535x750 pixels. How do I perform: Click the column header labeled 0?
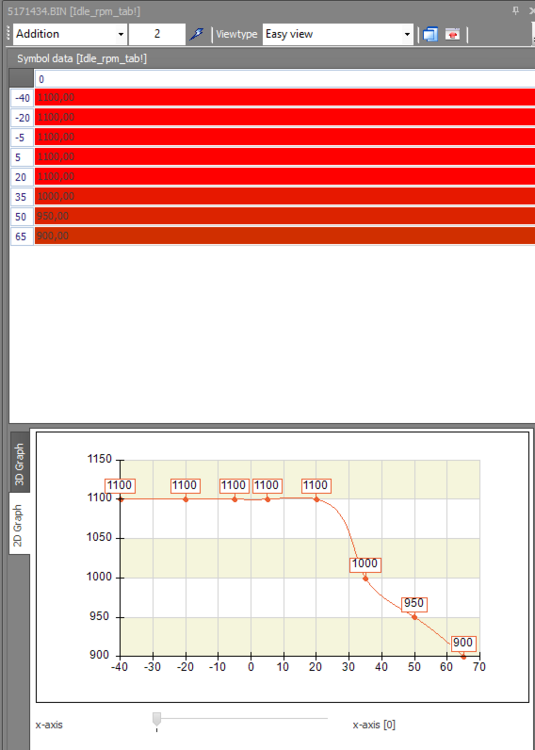coord(284,79)
